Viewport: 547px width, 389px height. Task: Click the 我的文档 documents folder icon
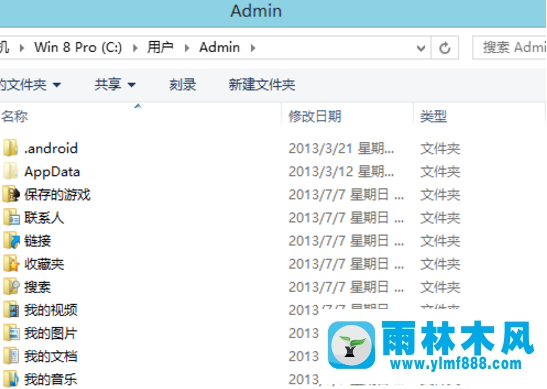11,356
